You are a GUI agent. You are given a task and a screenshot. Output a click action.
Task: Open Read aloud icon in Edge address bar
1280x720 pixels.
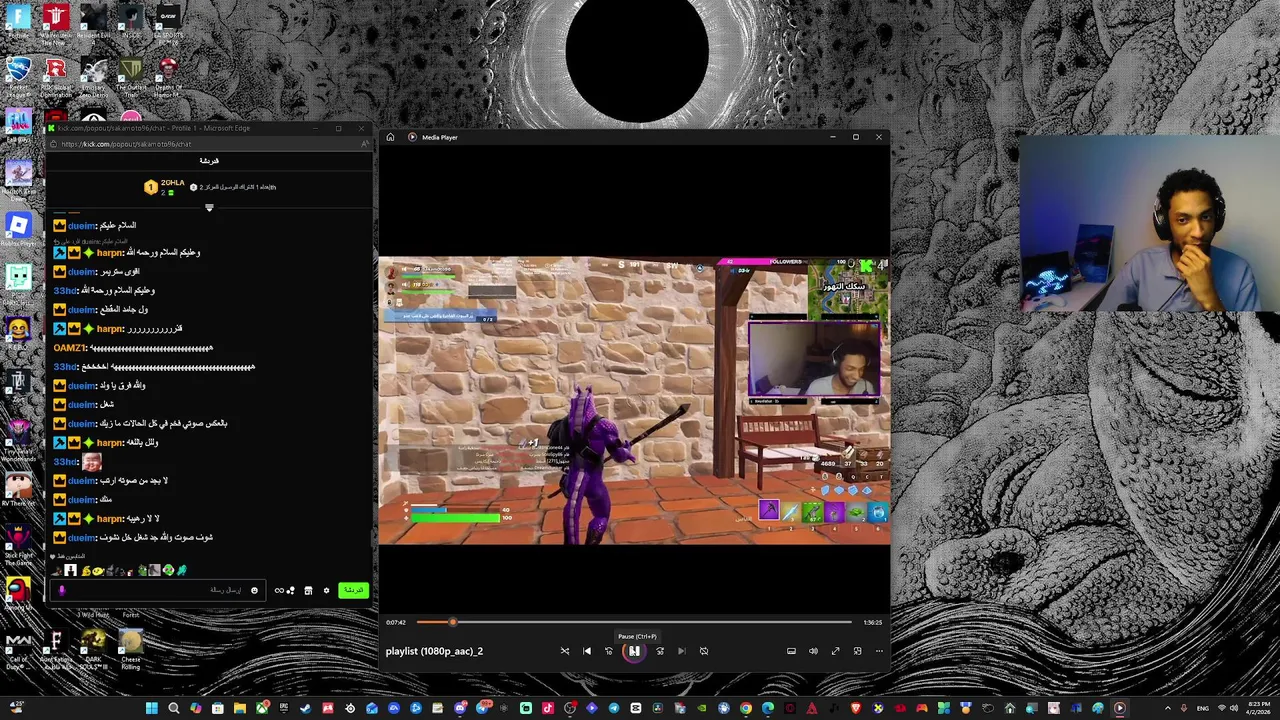coord(364,144)
